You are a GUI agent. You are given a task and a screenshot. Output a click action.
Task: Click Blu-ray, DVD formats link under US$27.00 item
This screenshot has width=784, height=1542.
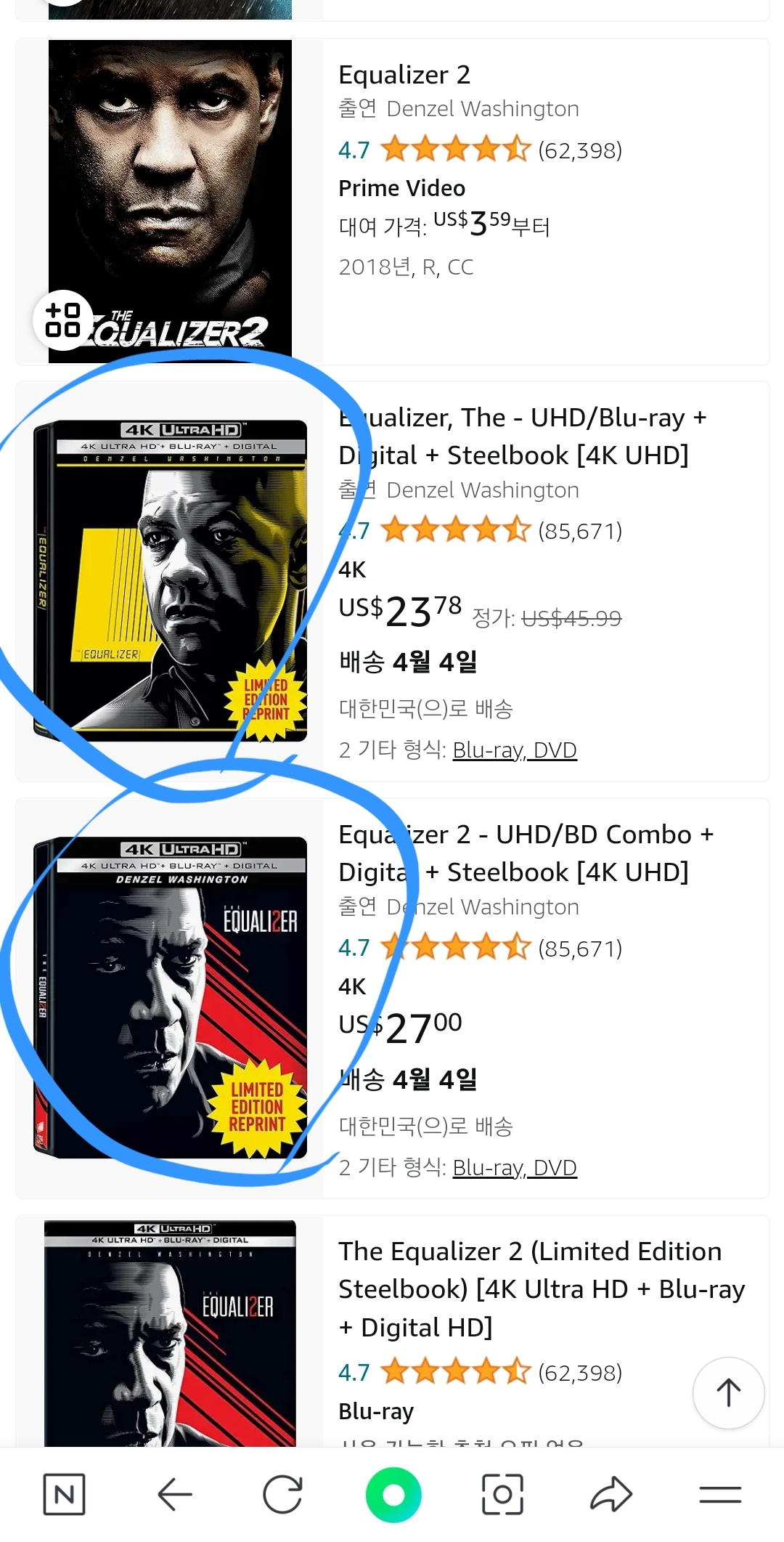pos(515,1167)
